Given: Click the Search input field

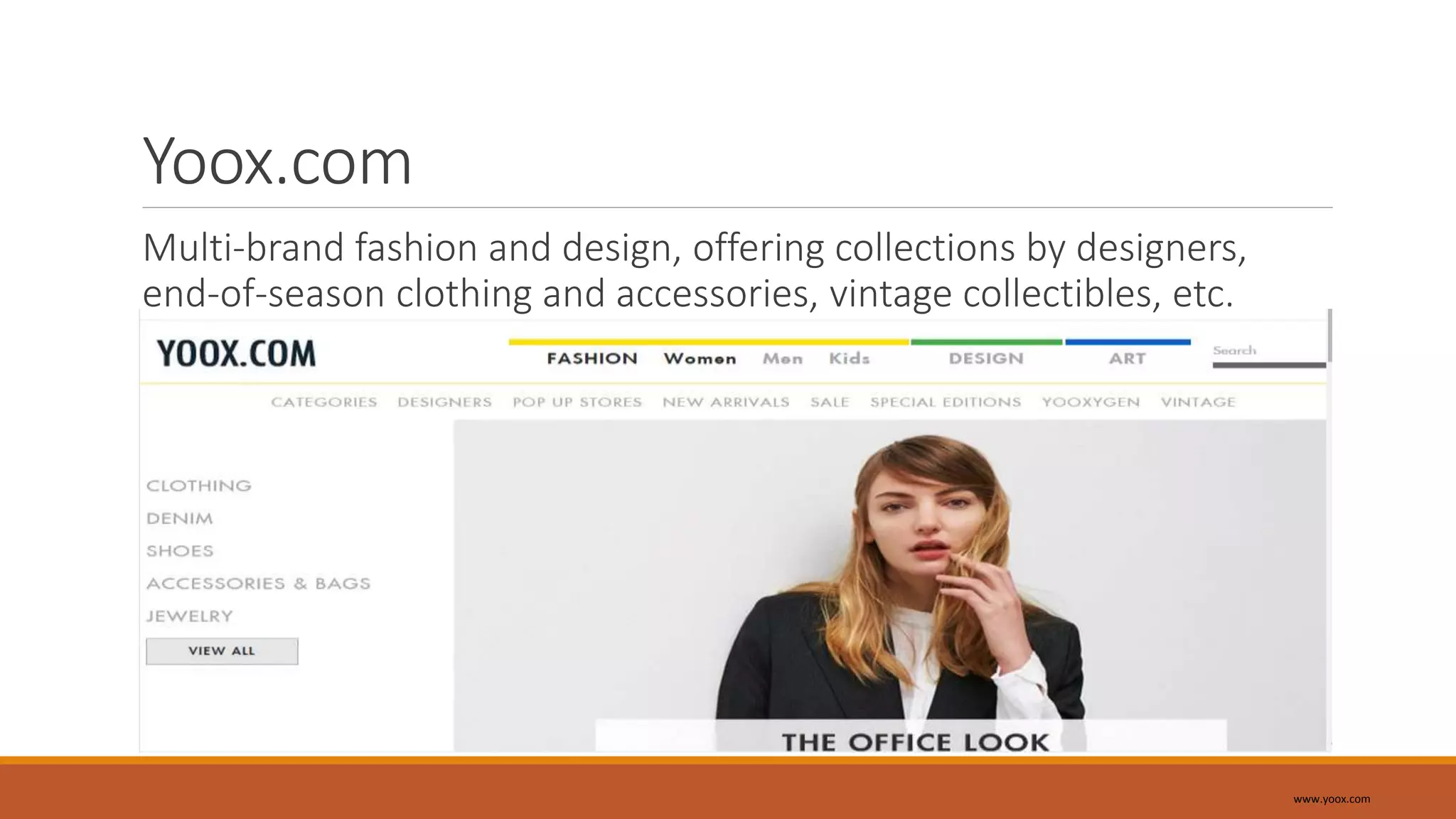Looking at the screenshot, I should coord(1269,354).
